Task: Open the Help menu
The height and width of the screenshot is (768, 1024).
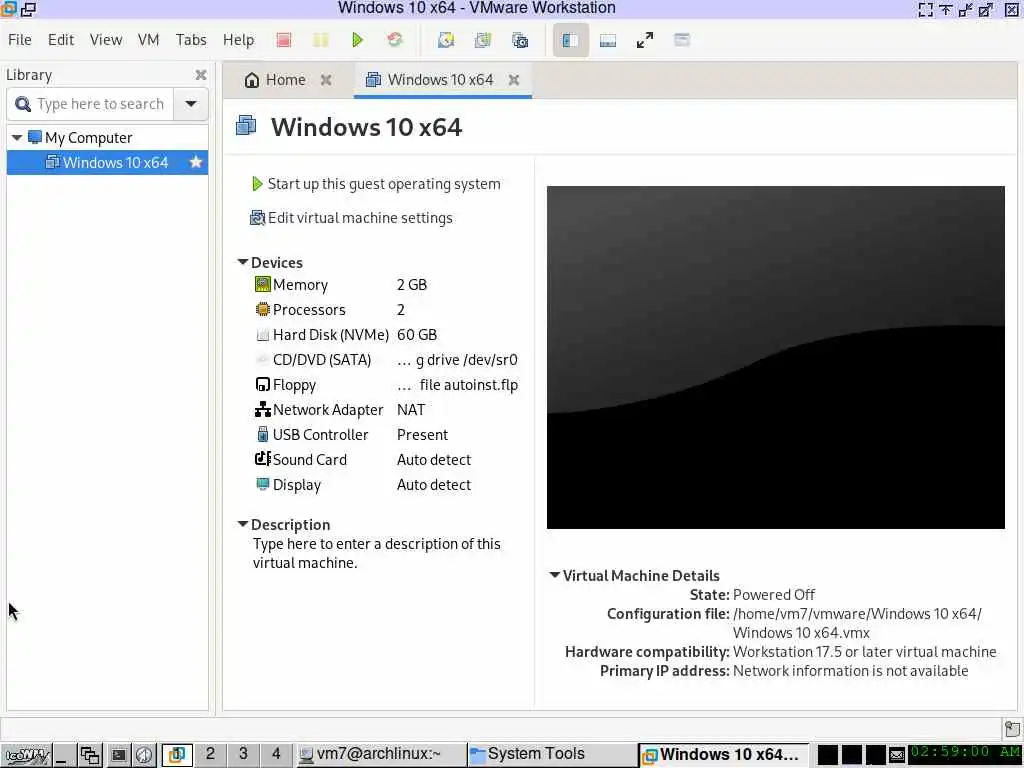Action: tap(238, 40)
